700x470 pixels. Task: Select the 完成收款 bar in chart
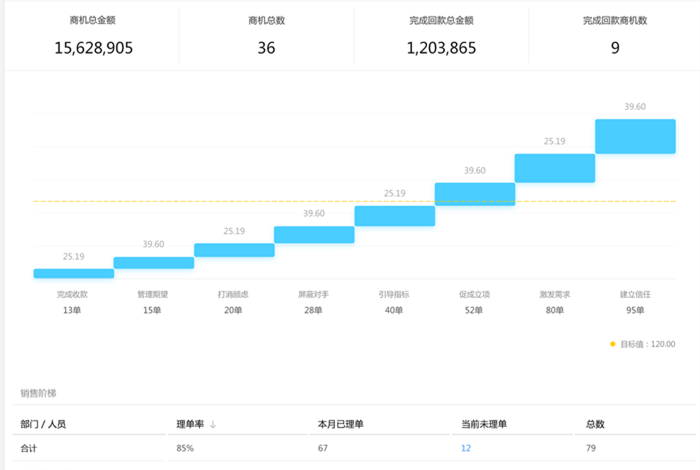[x=73, y=273]
